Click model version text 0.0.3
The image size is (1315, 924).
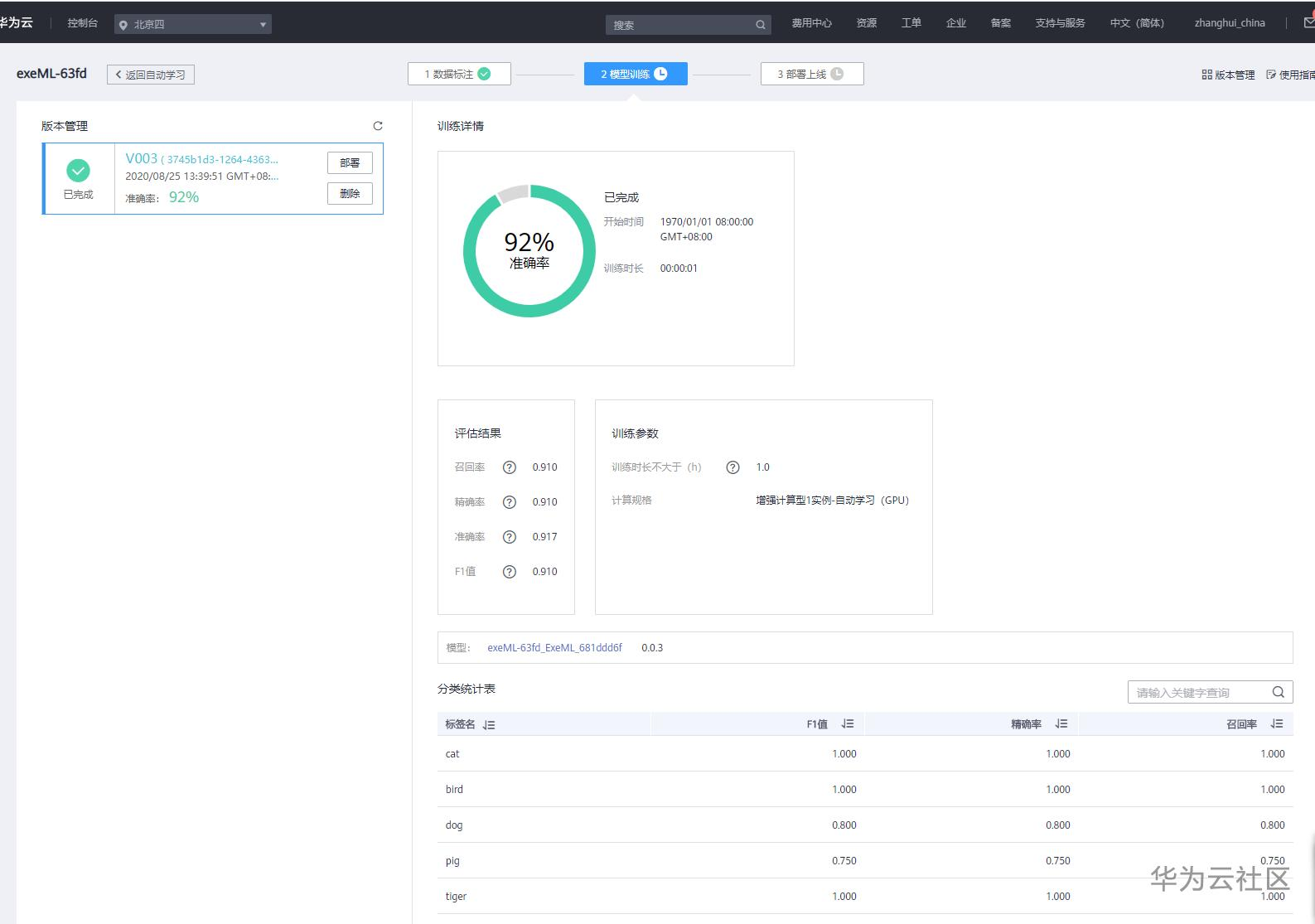point(652,648)
